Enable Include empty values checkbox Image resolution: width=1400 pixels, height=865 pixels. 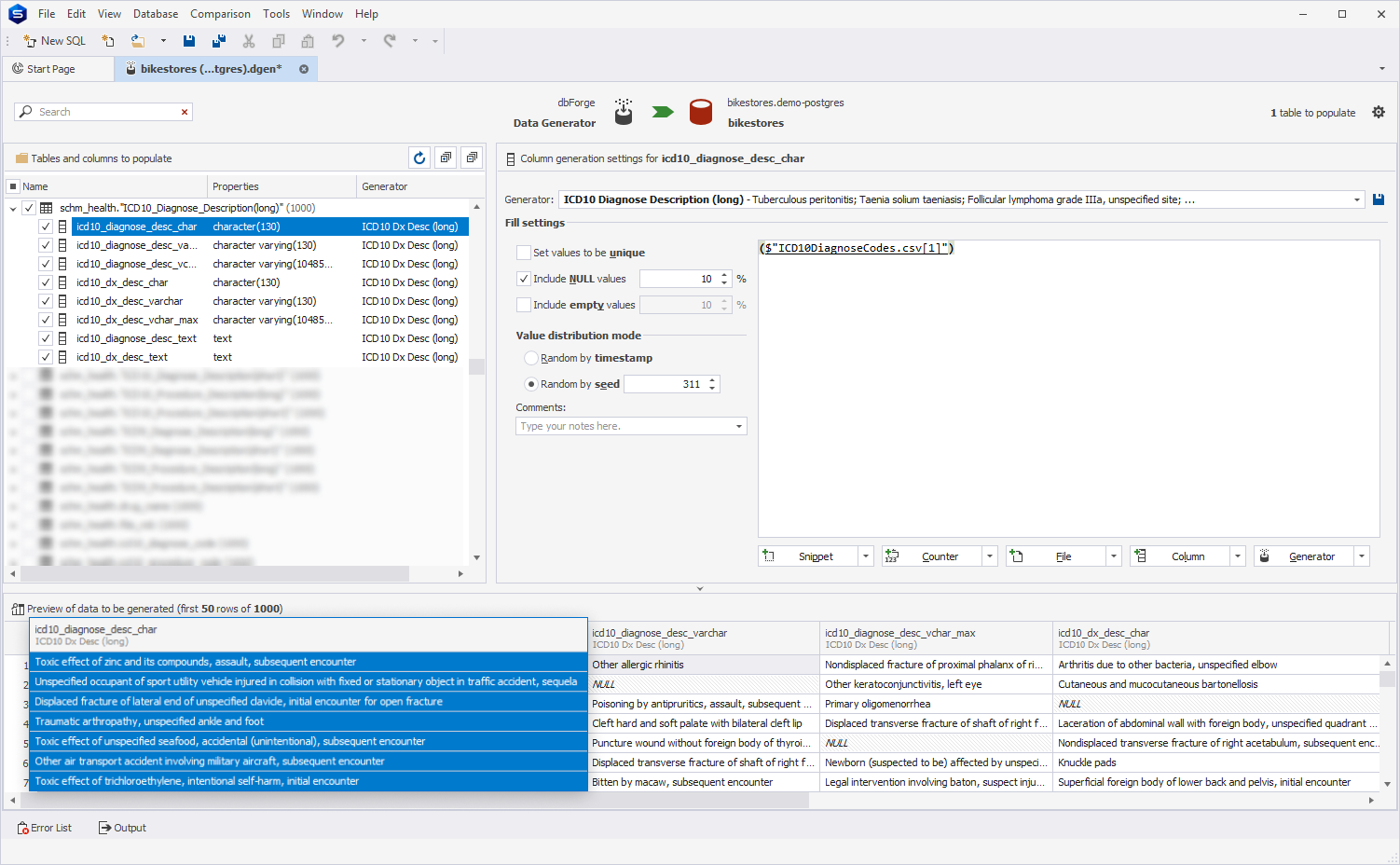point(524,305)
